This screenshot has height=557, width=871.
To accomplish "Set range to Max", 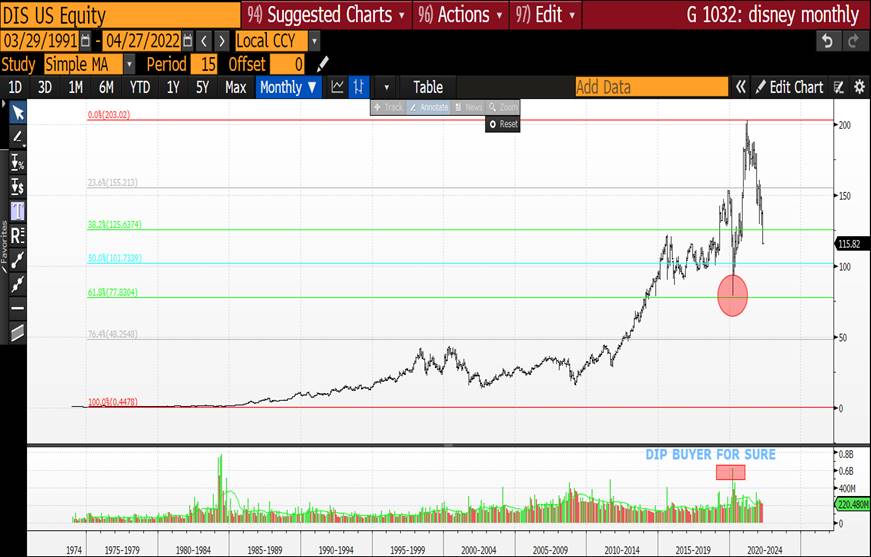I will [236, 87].
